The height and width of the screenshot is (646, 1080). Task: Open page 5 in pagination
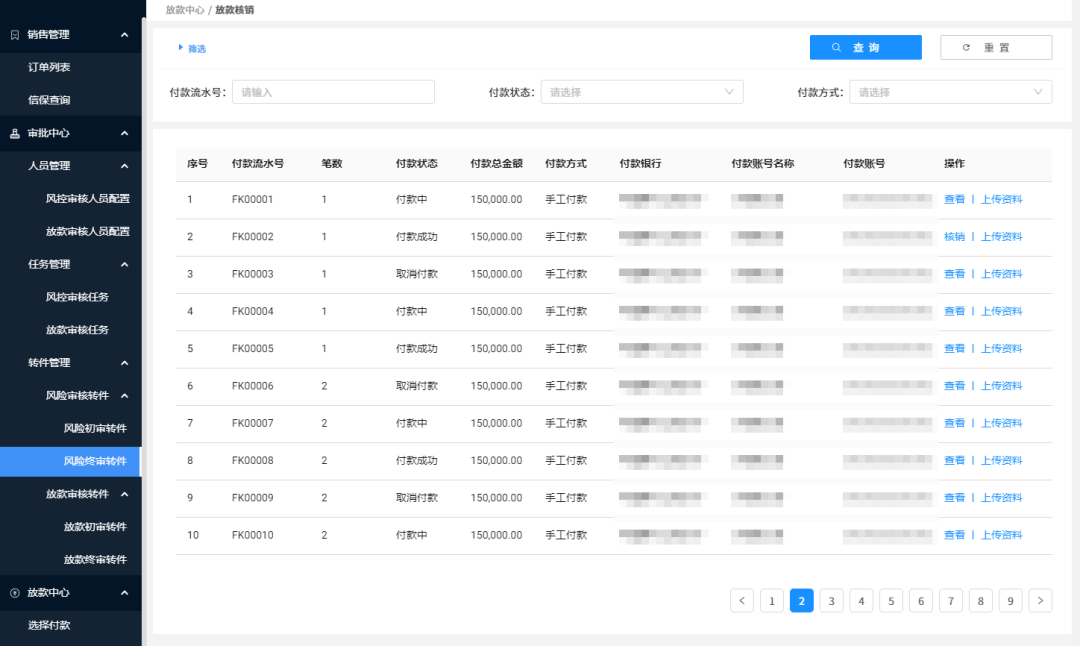click(x=891, y=600)
